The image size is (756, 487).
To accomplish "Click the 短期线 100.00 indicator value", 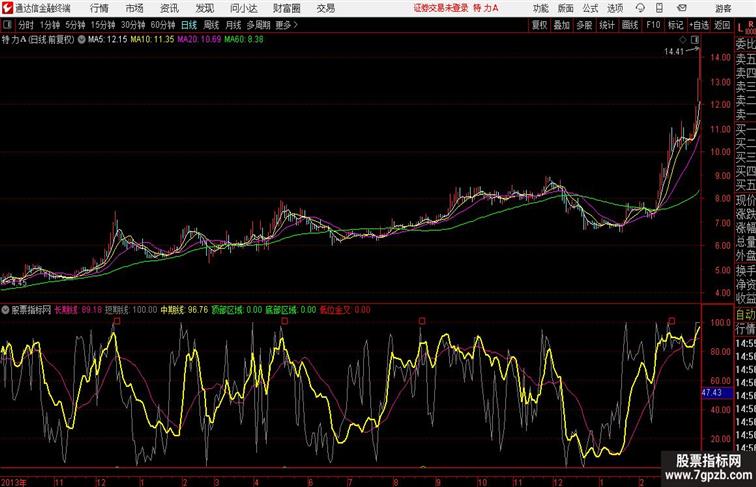I will tap(131, 310).
